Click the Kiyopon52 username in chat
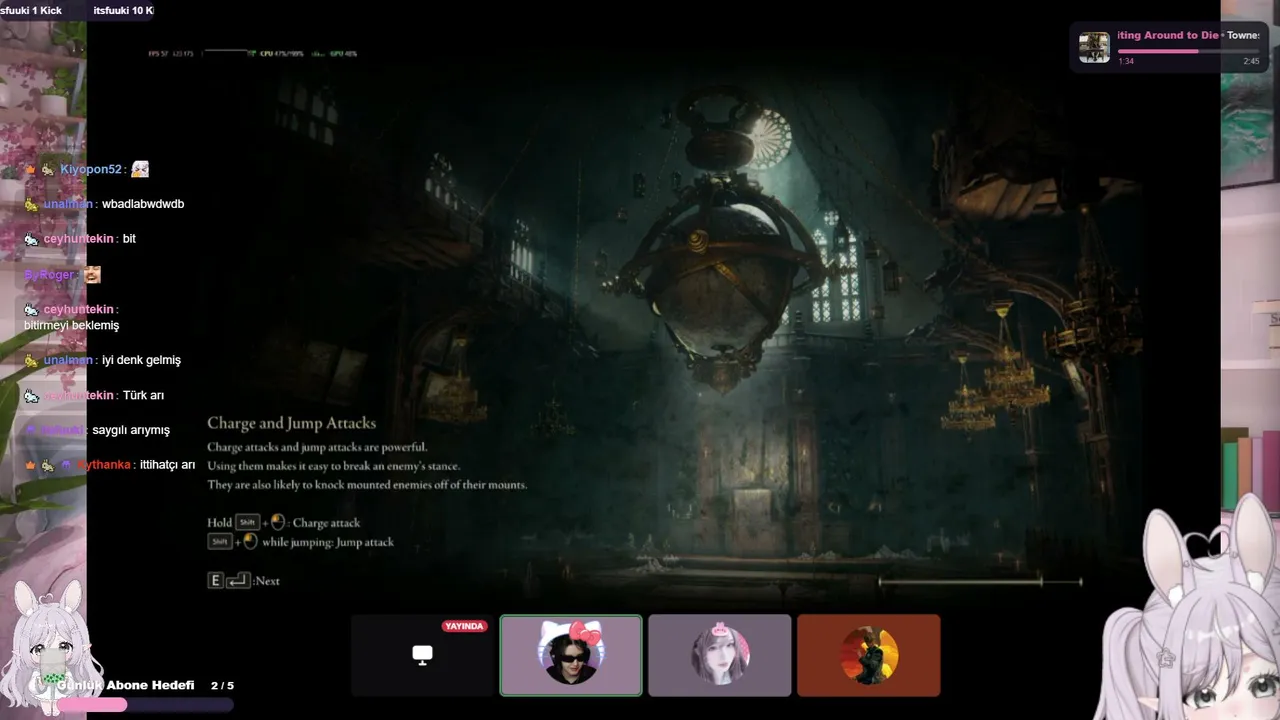Viewport: 1280px width, 720px height. tap(90, 170)
